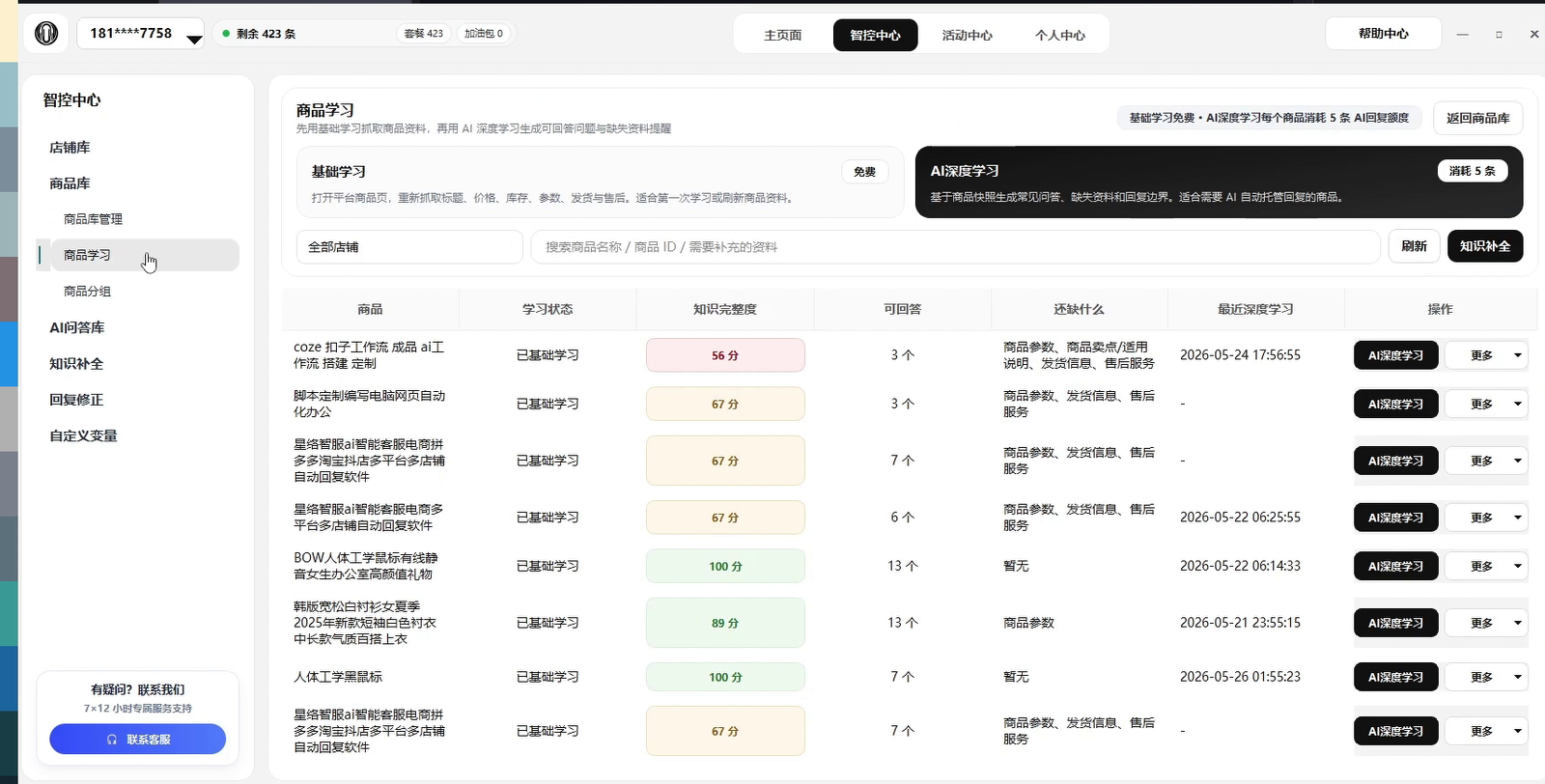1545x784 pixels.
Task: Click 3 个 answerable count in coze row
Action: pos(902,355)
